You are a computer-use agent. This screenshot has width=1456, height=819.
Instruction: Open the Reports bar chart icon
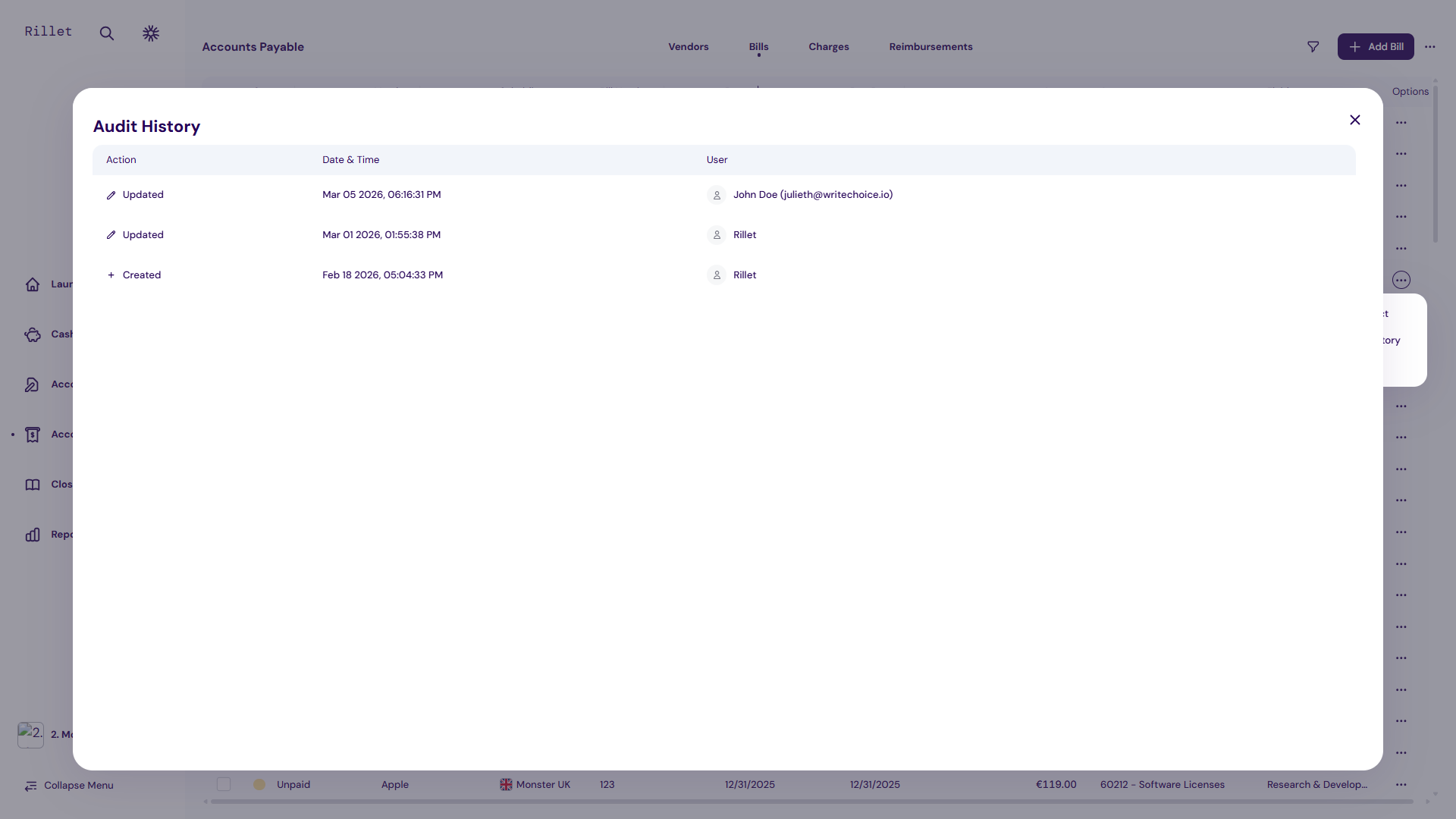coord(33,535)
